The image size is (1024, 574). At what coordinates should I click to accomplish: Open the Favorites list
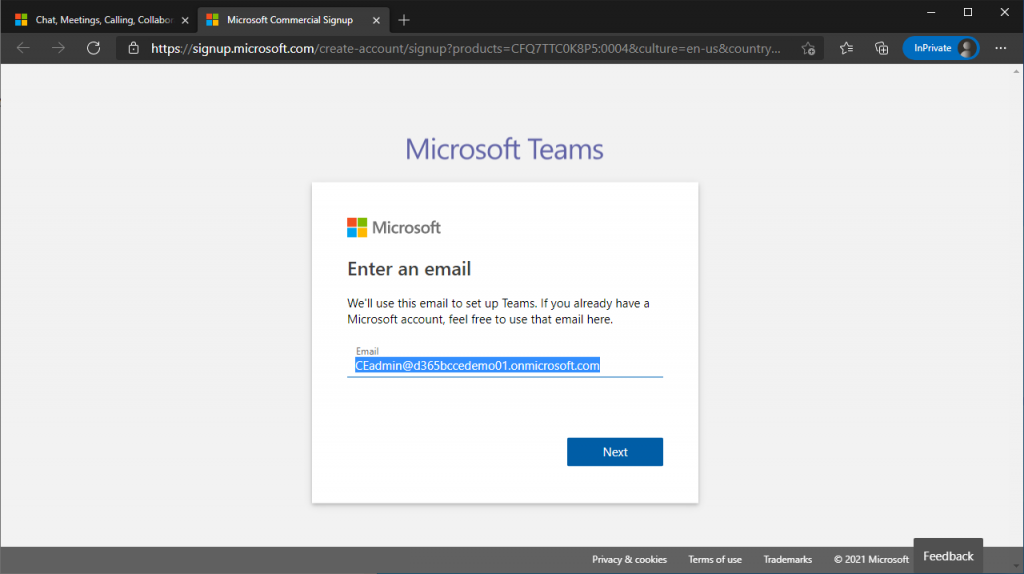coord(846,48)
